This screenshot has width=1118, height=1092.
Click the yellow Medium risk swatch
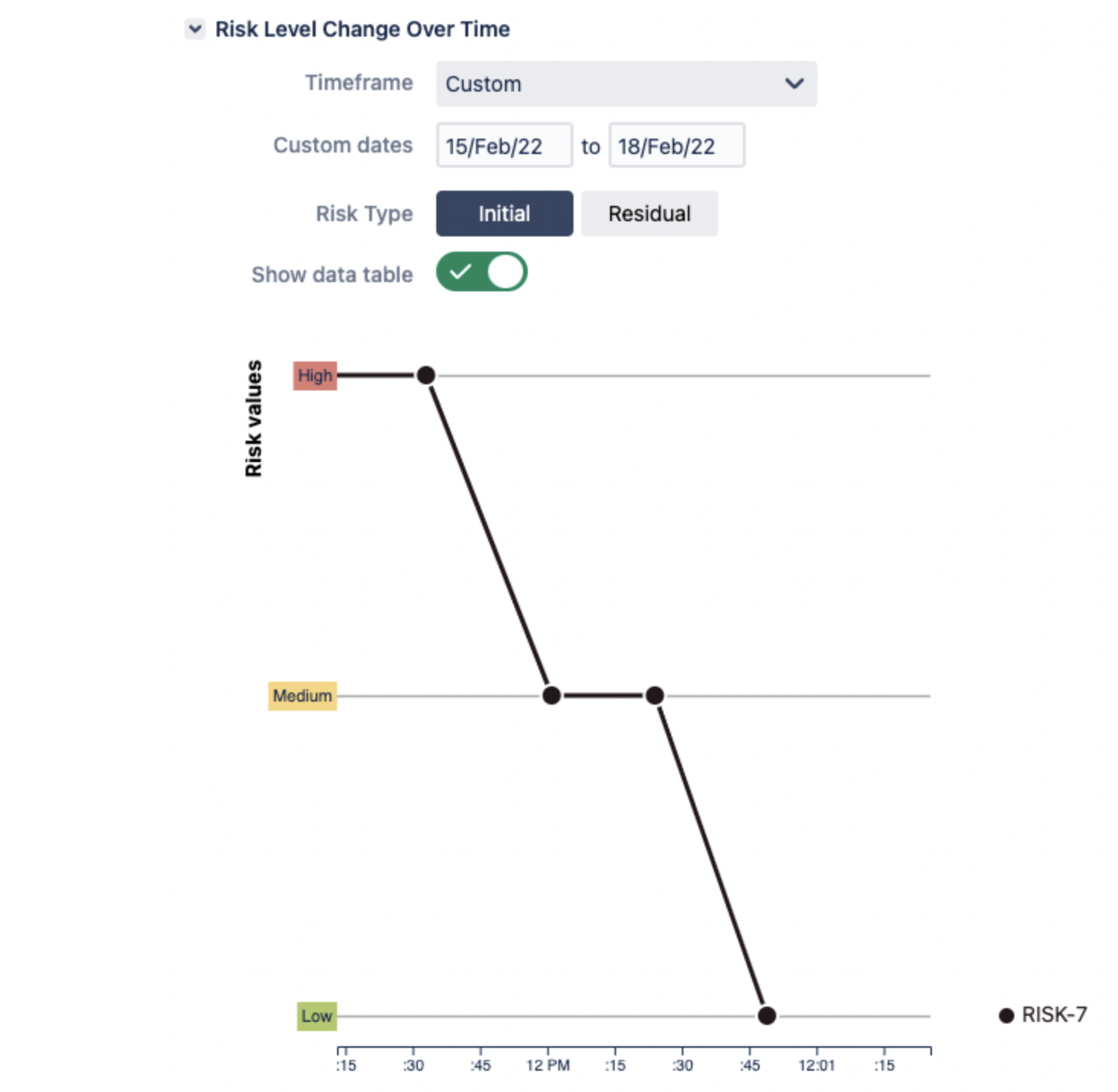pyautogui.click(x=302, y=695)
